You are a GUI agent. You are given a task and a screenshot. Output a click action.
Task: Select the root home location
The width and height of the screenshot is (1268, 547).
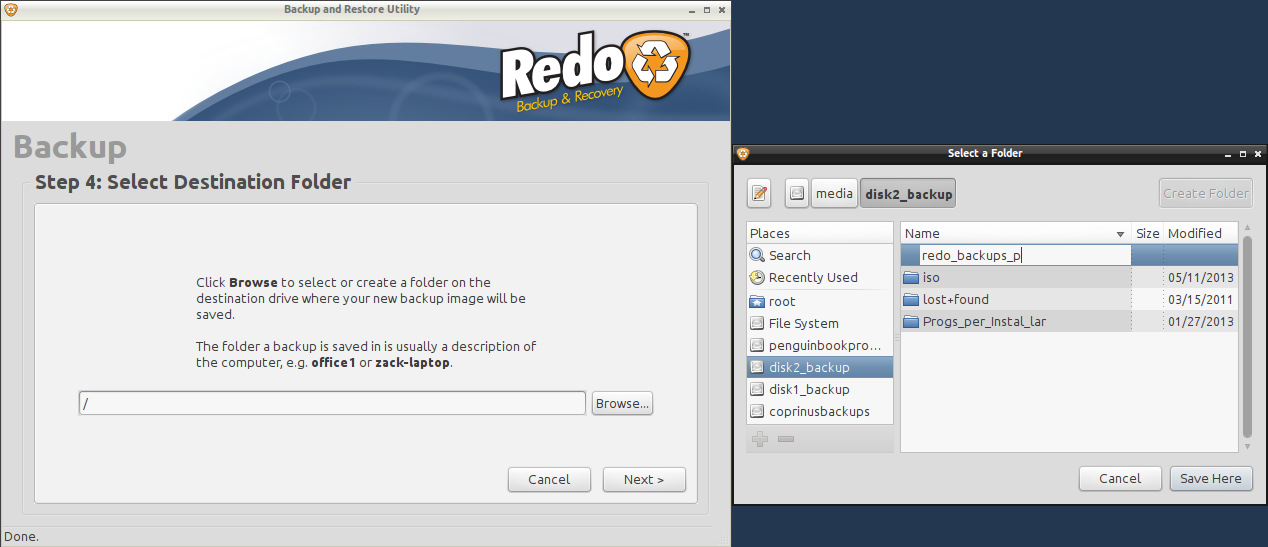(782, 301)
